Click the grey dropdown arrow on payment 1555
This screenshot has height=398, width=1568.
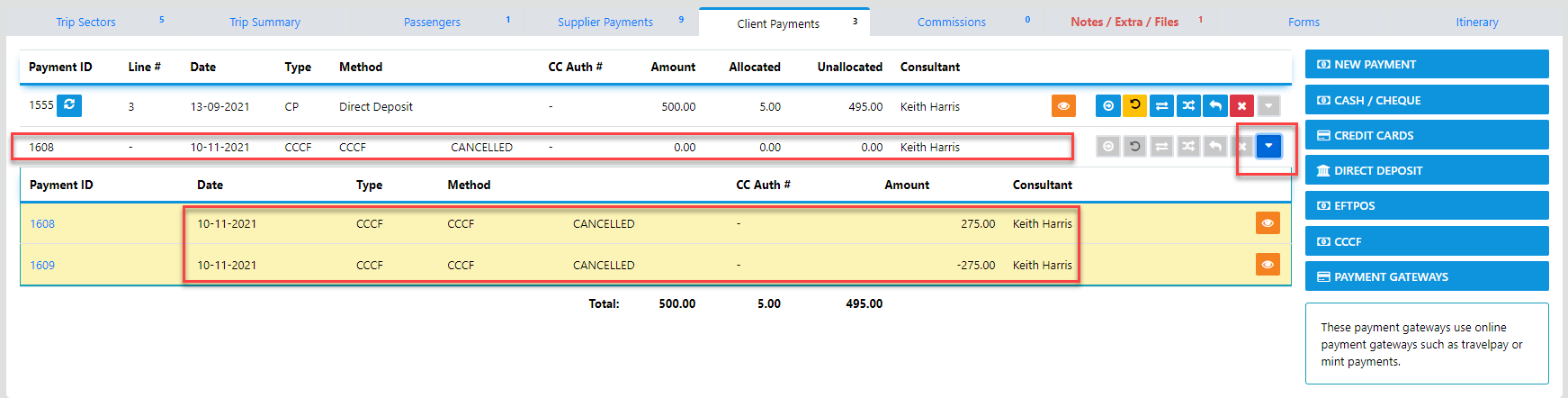(x=1268, y=106)
